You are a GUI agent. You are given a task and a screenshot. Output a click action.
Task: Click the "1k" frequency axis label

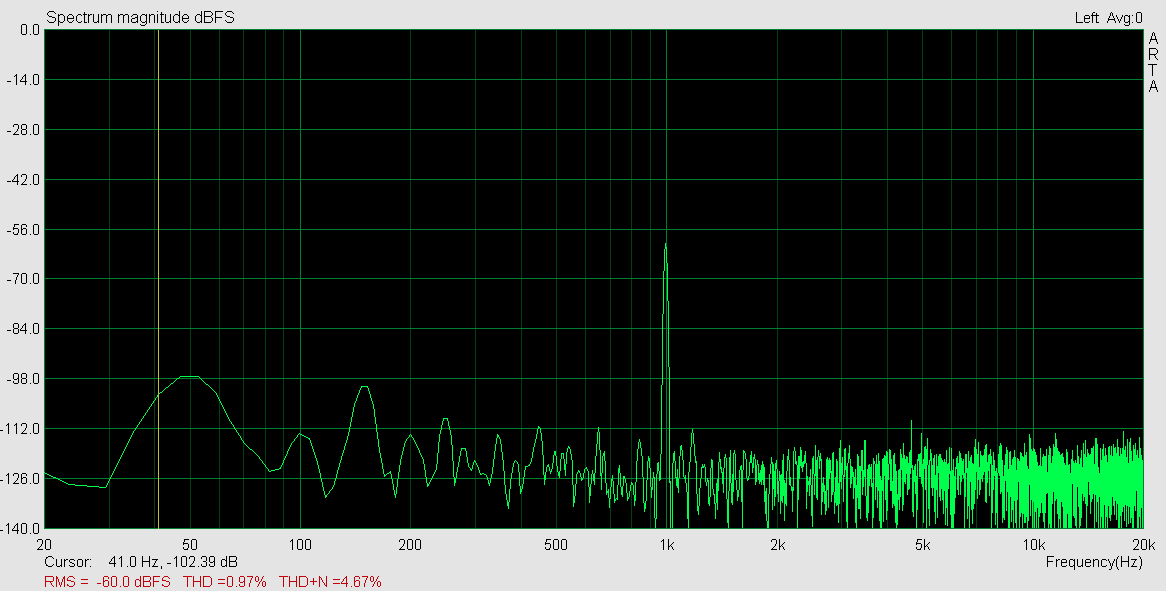[x=666, y=544]
